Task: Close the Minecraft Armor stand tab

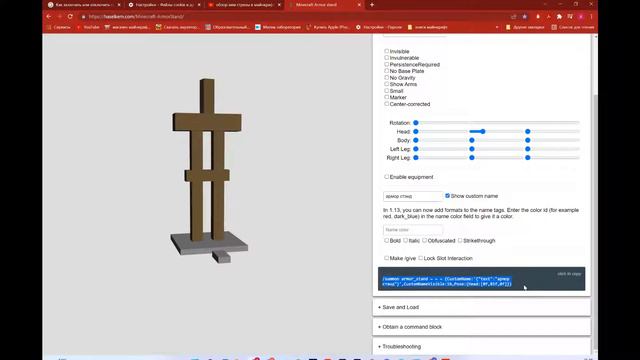Action: pos(359,5)
